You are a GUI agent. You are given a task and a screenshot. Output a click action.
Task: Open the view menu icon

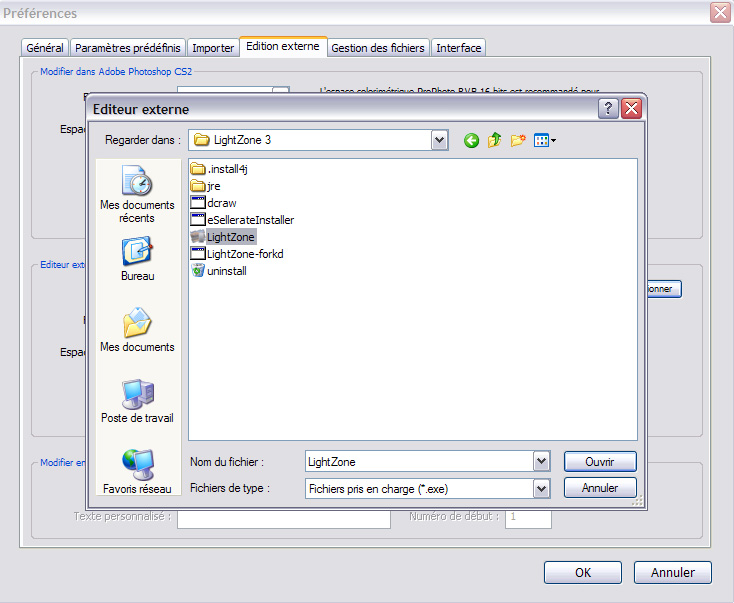tap(545, 140)
